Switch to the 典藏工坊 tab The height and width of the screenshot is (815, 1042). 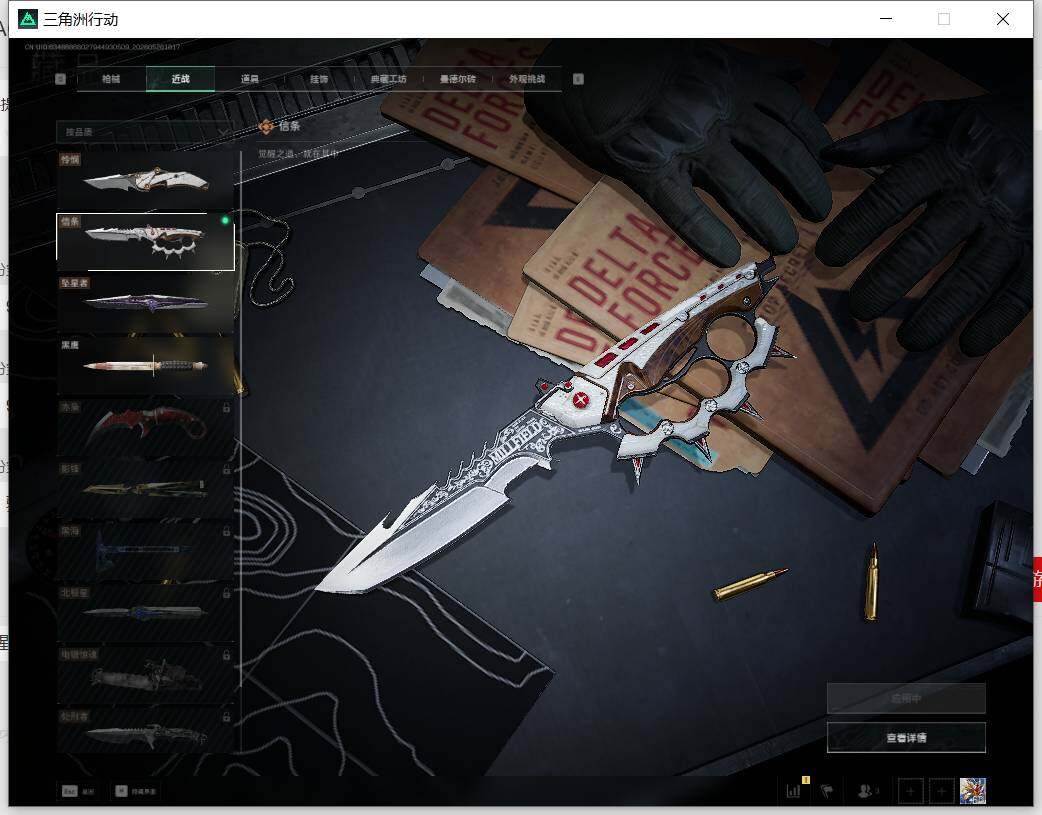click(388, 79)
